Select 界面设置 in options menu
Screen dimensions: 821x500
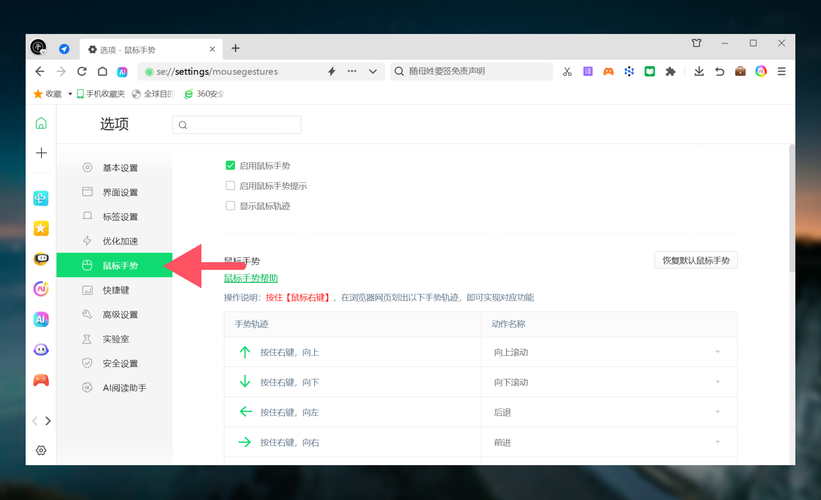point(115,192)
